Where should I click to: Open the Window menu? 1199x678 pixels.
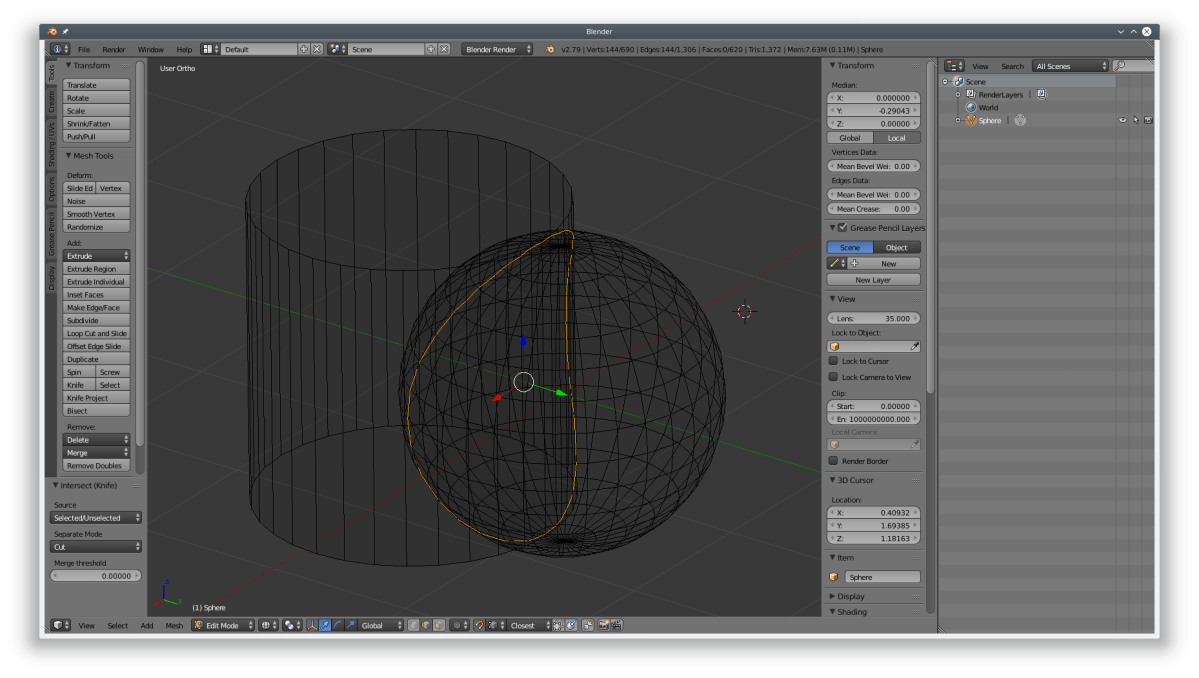click(151, 49)
